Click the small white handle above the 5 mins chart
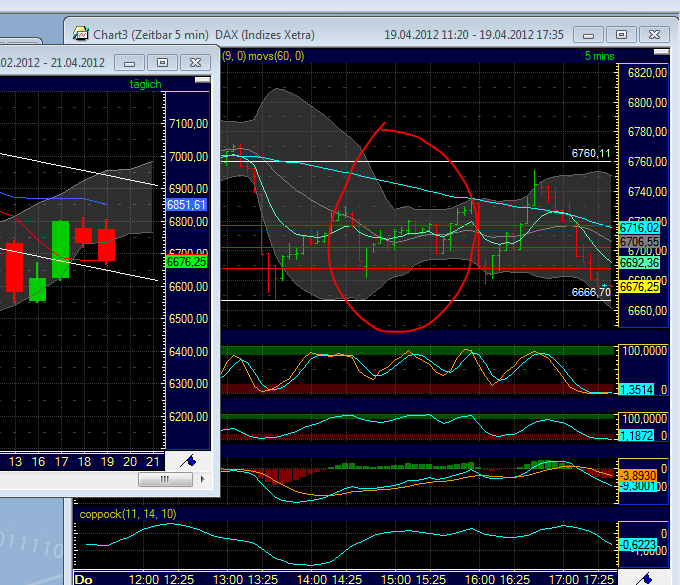Image resolution: width=680 pixels, height=585 pixels. click(661, 52)
